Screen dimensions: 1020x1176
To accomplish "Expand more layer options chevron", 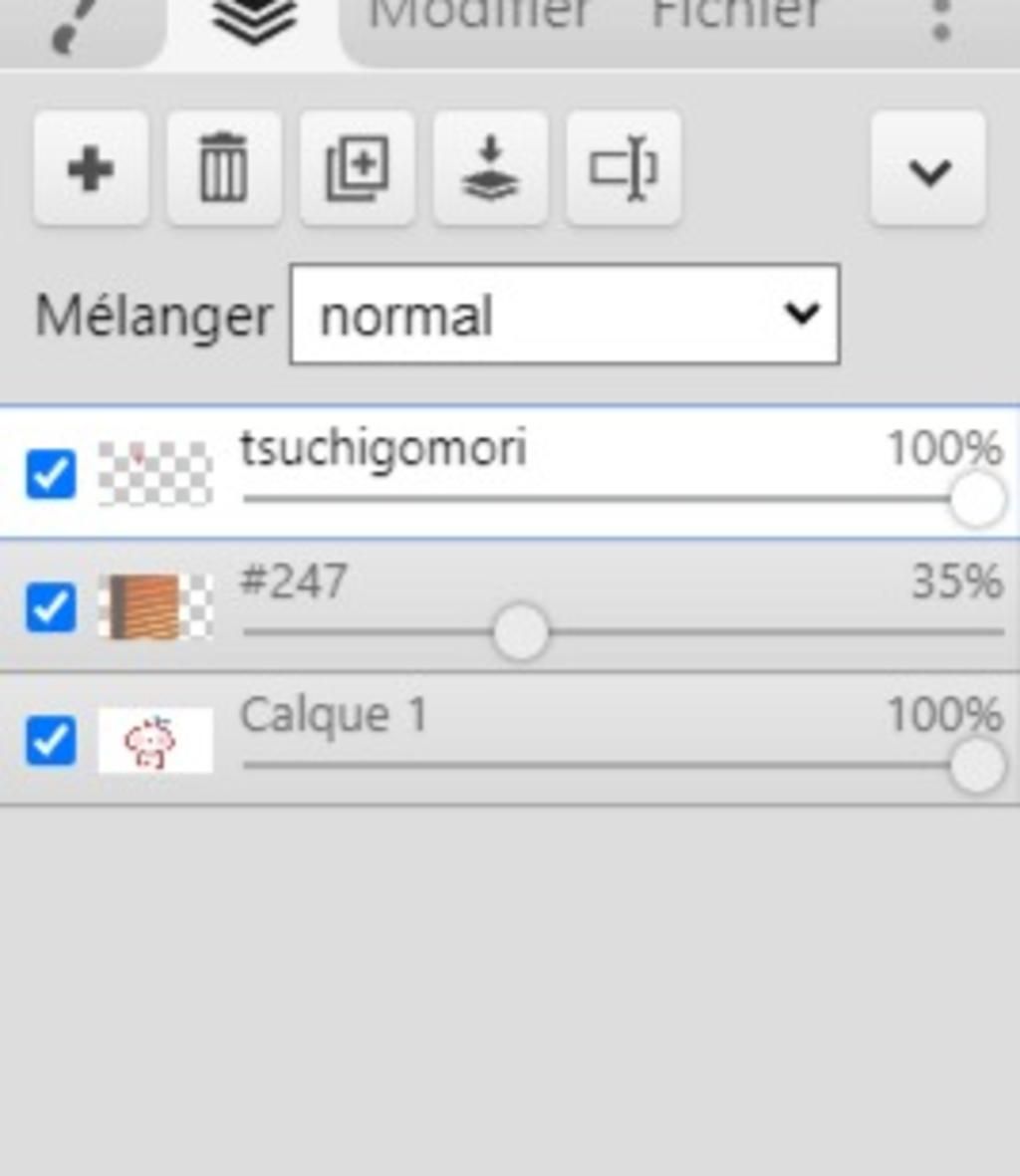I will (928, 170).
